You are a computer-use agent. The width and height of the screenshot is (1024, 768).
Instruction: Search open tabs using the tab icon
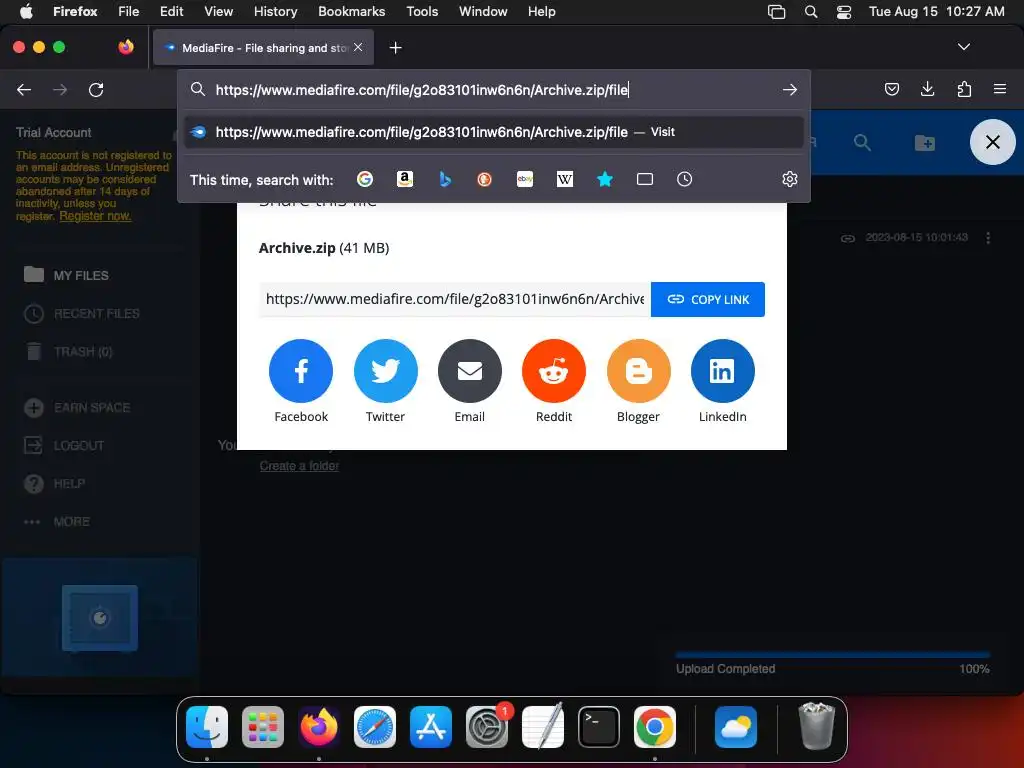point(645,179)
